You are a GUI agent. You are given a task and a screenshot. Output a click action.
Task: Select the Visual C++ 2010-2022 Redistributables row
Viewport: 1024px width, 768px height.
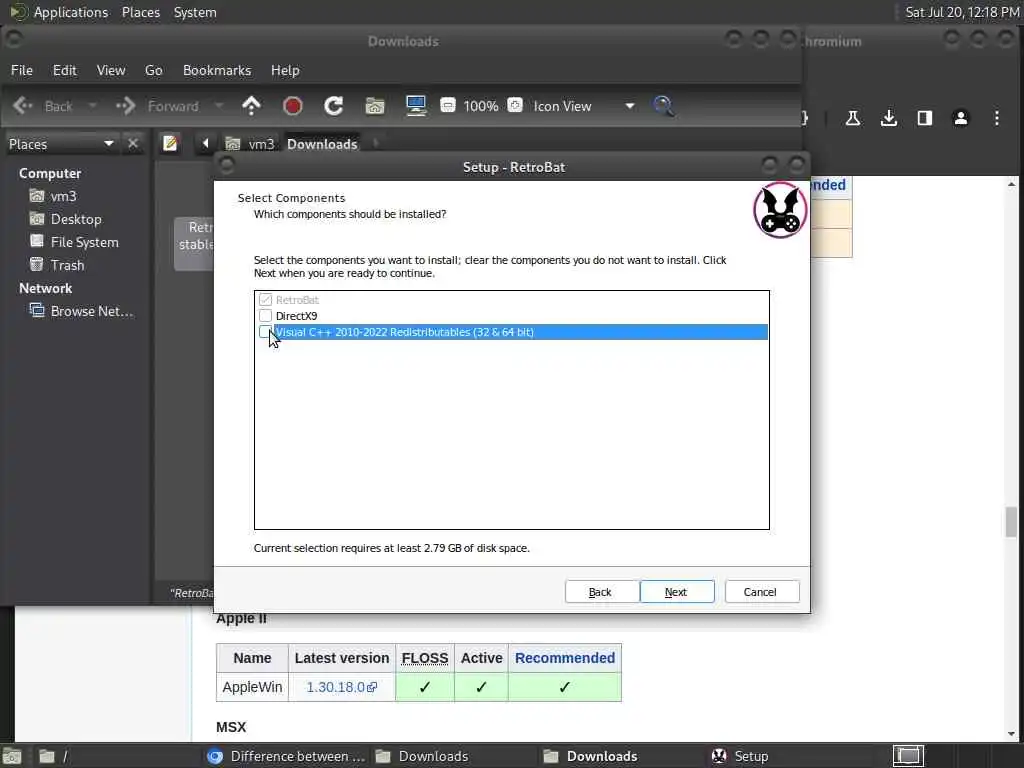[520, 332]
